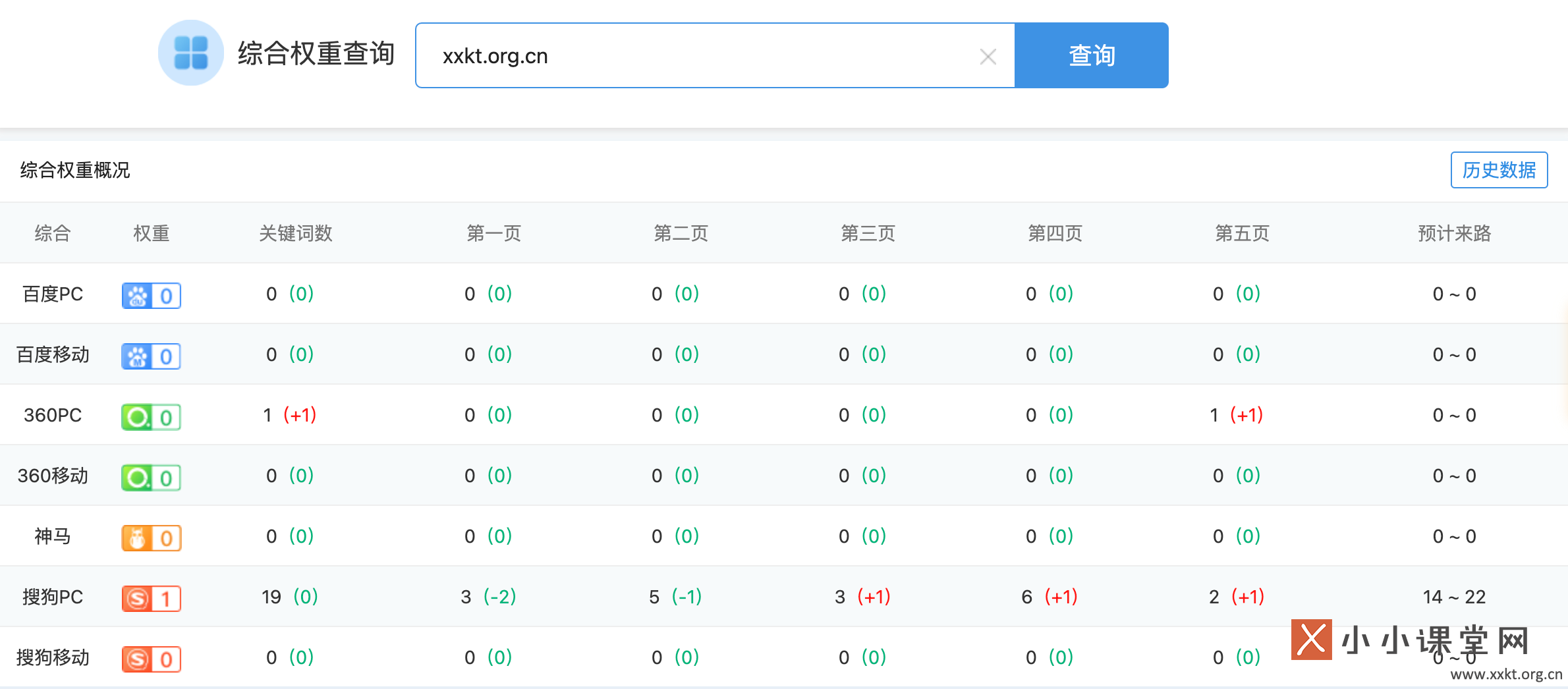
Task: Click the 第一页 column header
Action: 494,233
